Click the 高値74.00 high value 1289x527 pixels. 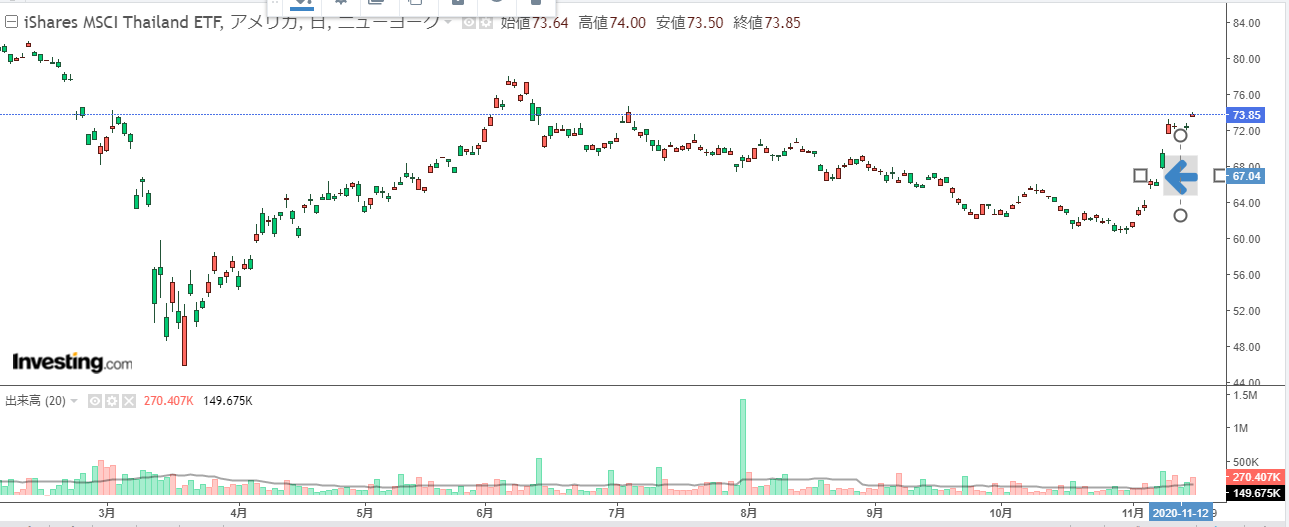611,22
